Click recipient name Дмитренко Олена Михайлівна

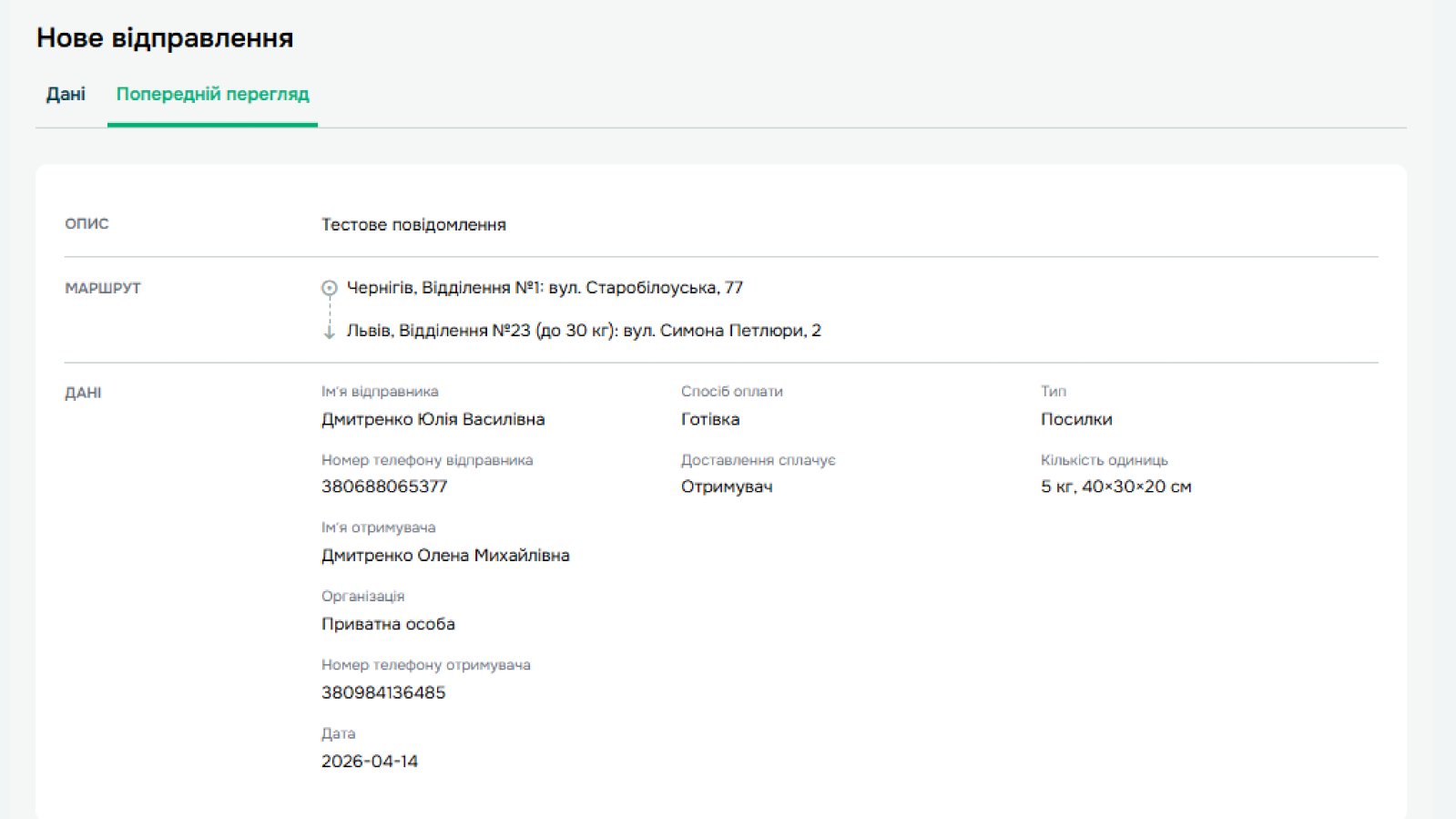click(x=445, y=556)
